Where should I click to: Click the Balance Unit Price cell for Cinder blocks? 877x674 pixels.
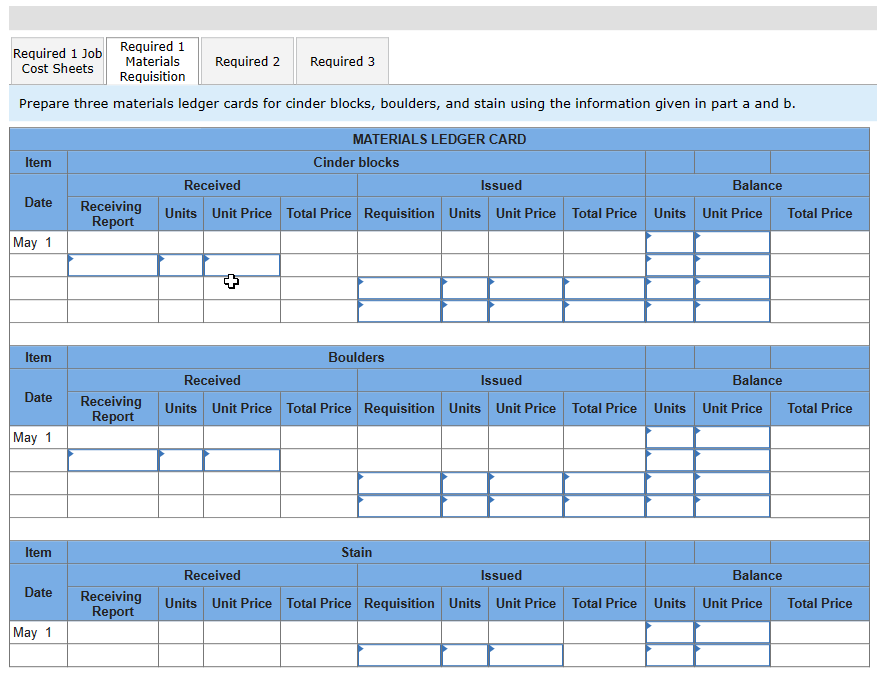(731, 241)
